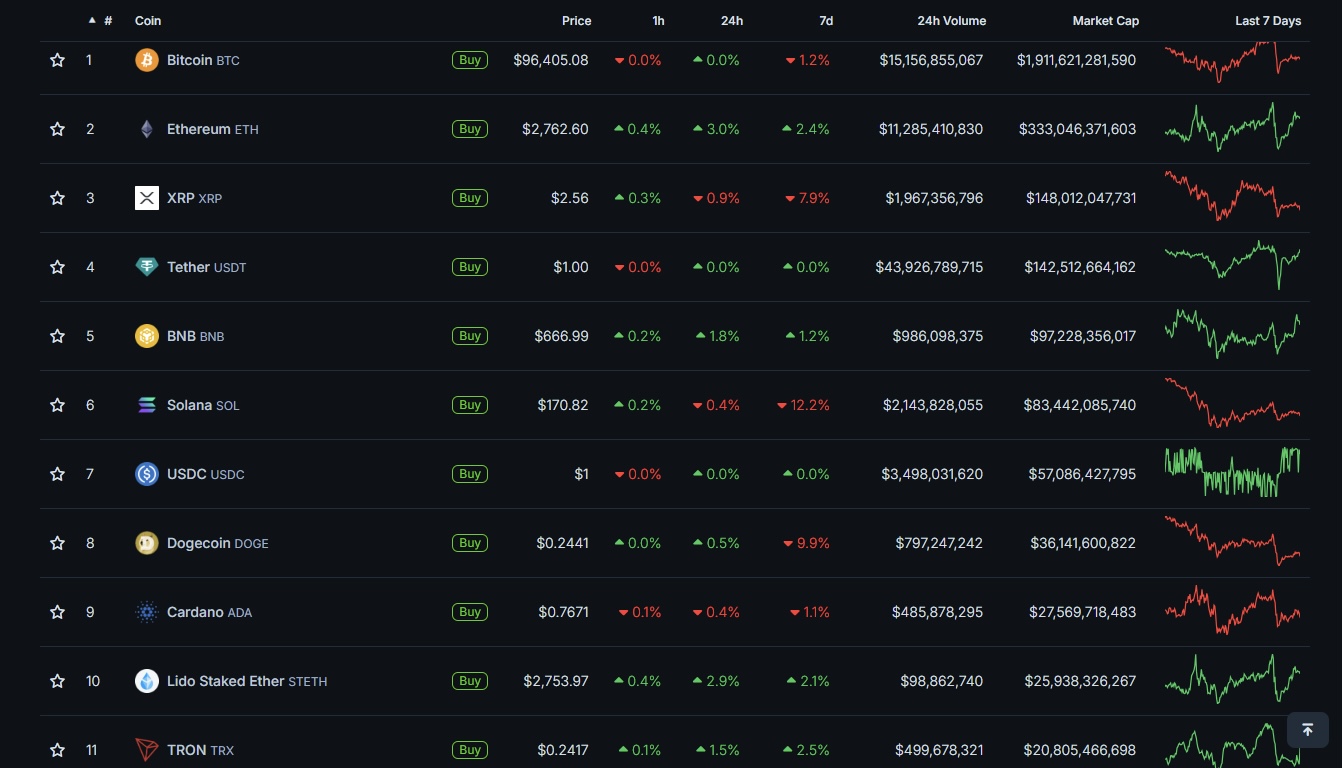Sort by the Coin column header
This screenshot has height=768, width=1342.
click(x=148, y=20)
